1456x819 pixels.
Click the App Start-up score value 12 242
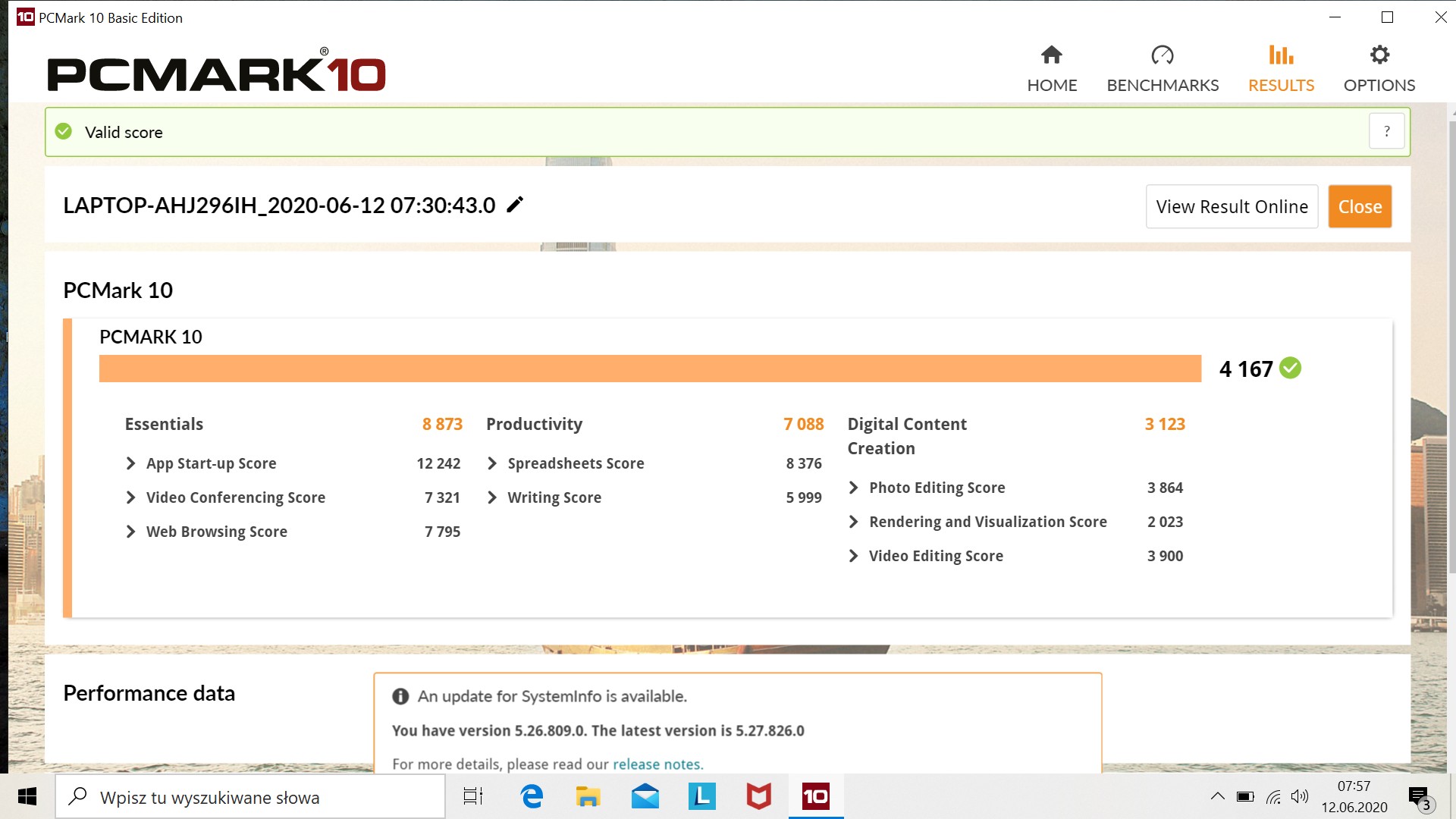pyautogui.click(x=438, y=463)
